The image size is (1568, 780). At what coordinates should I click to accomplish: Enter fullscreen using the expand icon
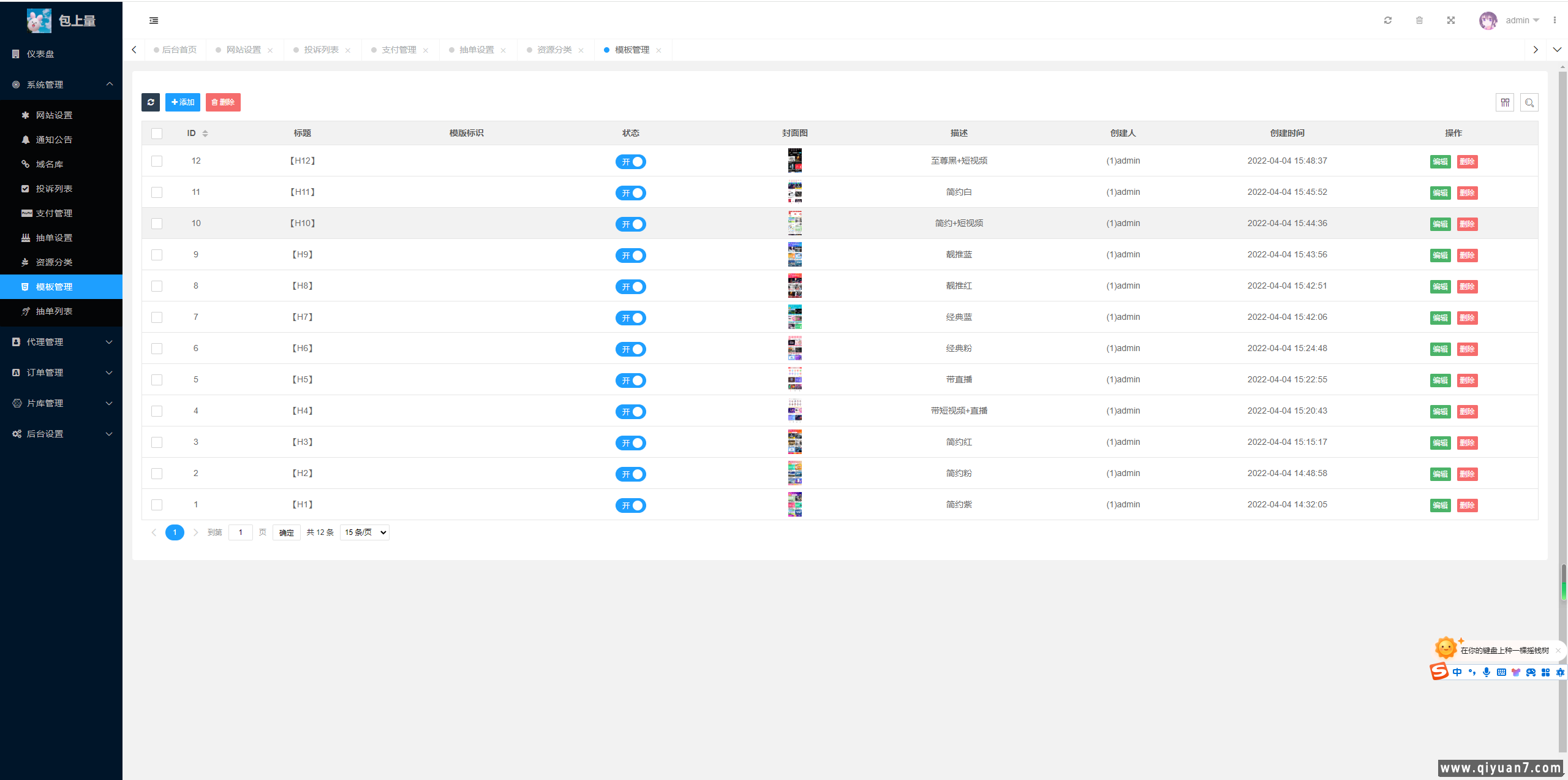pos(1450,20)
